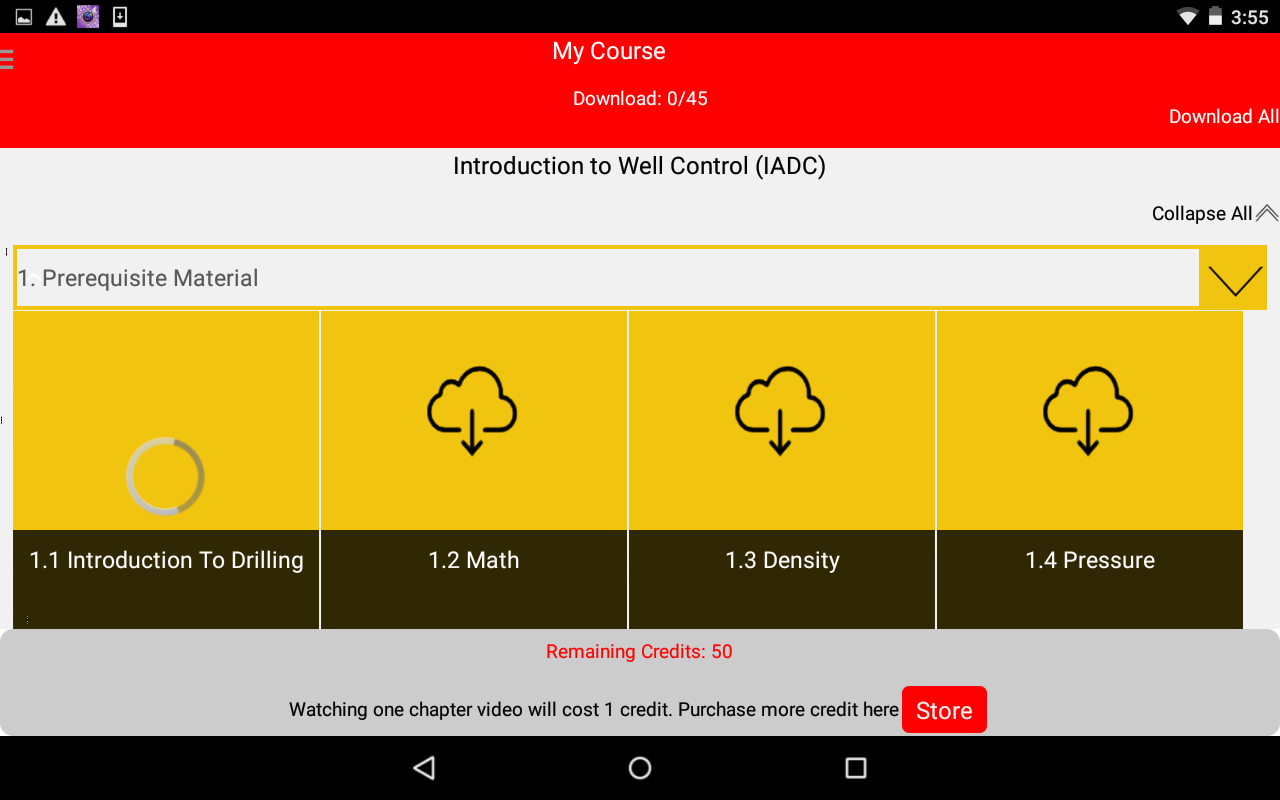
Task: Tap Download All
Action: click(1224, 116)
